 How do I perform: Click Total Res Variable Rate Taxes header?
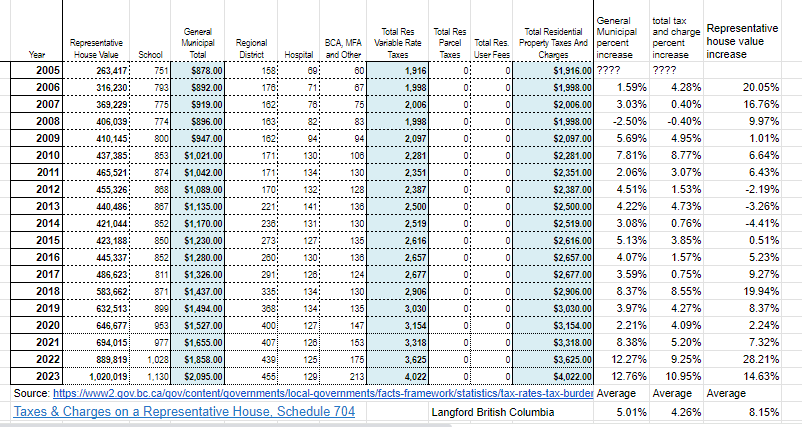[397, 43]
